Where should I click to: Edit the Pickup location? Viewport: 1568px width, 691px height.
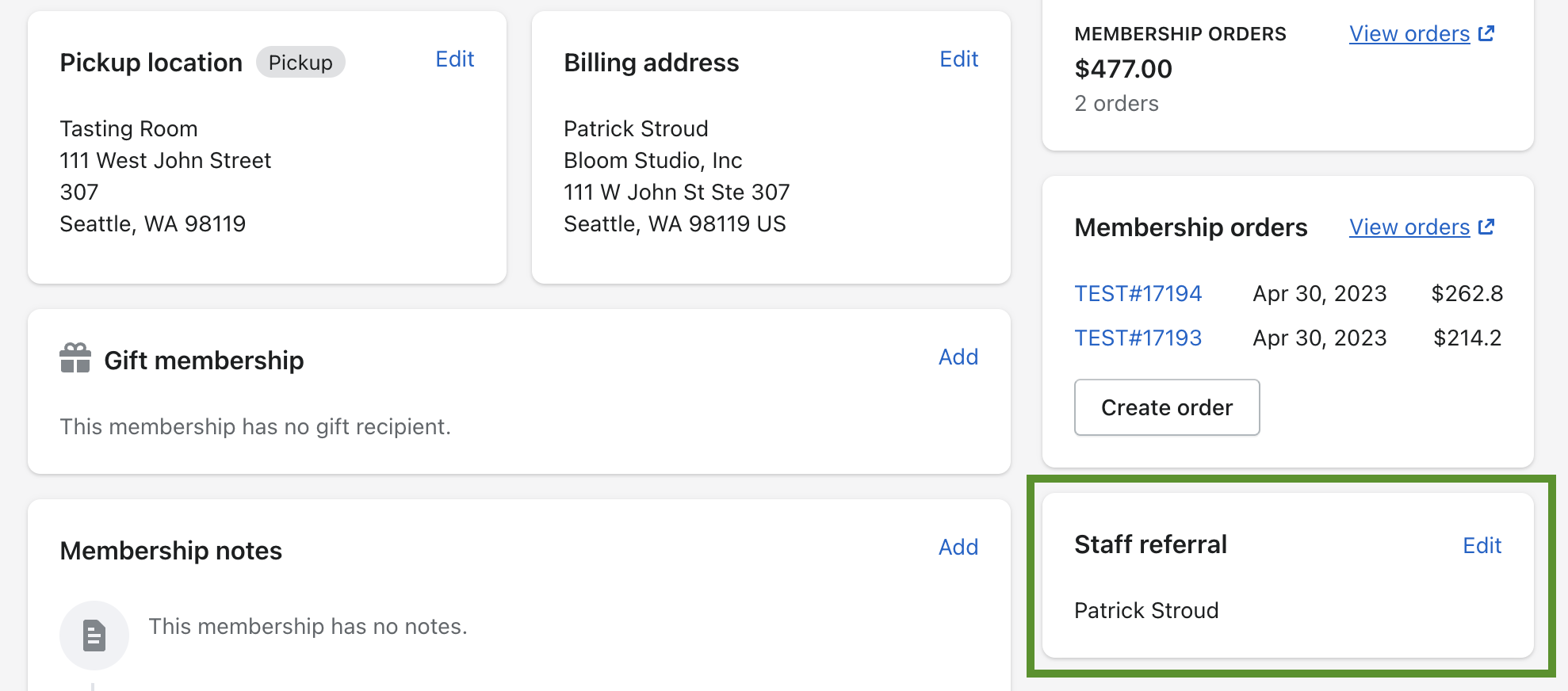[454, 59]
